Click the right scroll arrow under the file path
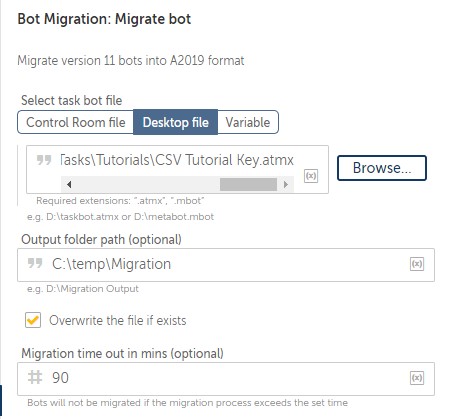The width and height of the screenshot is (450, 419). click(x=286, y=184)
